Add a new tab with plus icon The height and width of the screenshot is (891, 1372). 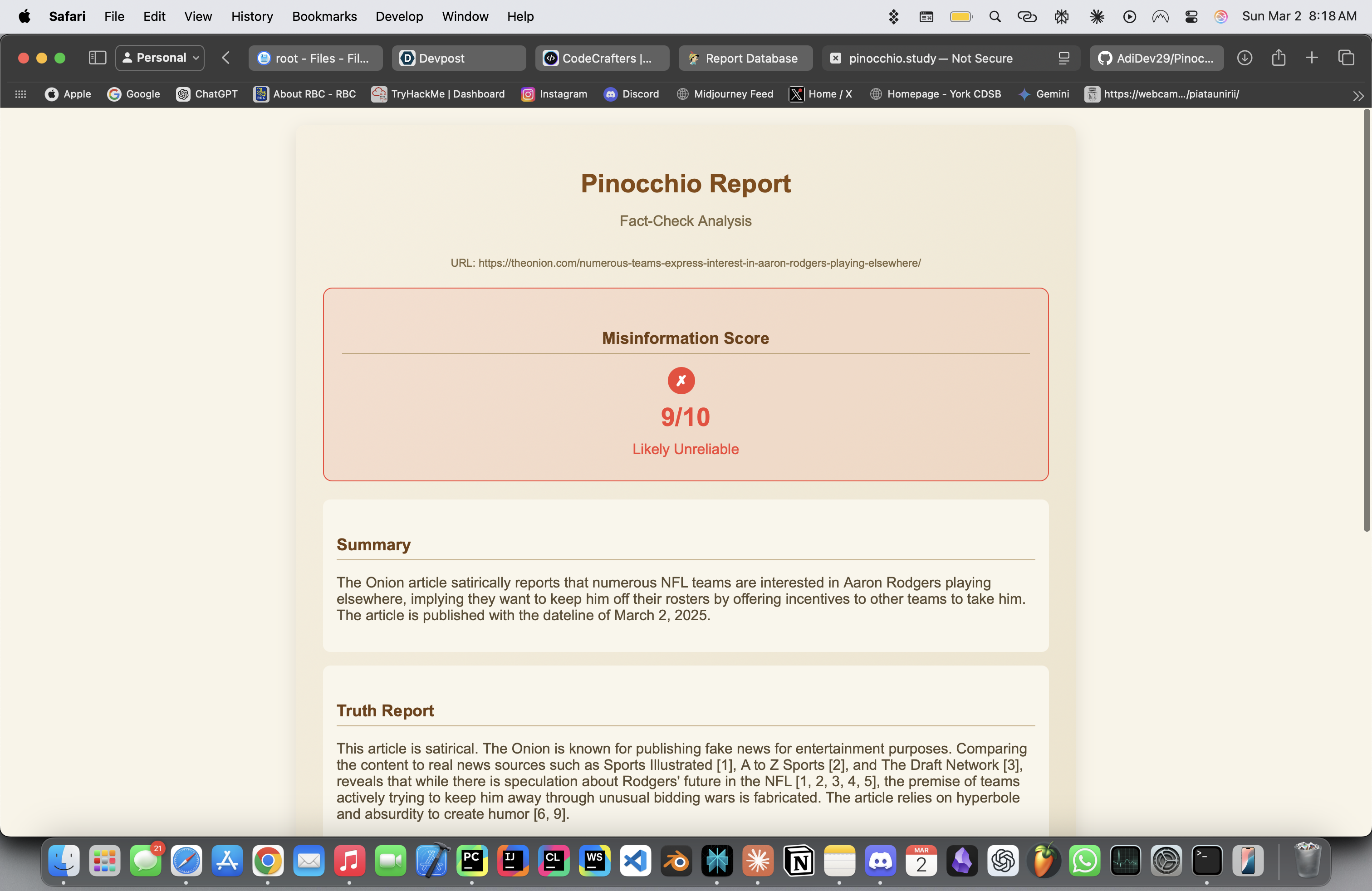(1312, 58)
